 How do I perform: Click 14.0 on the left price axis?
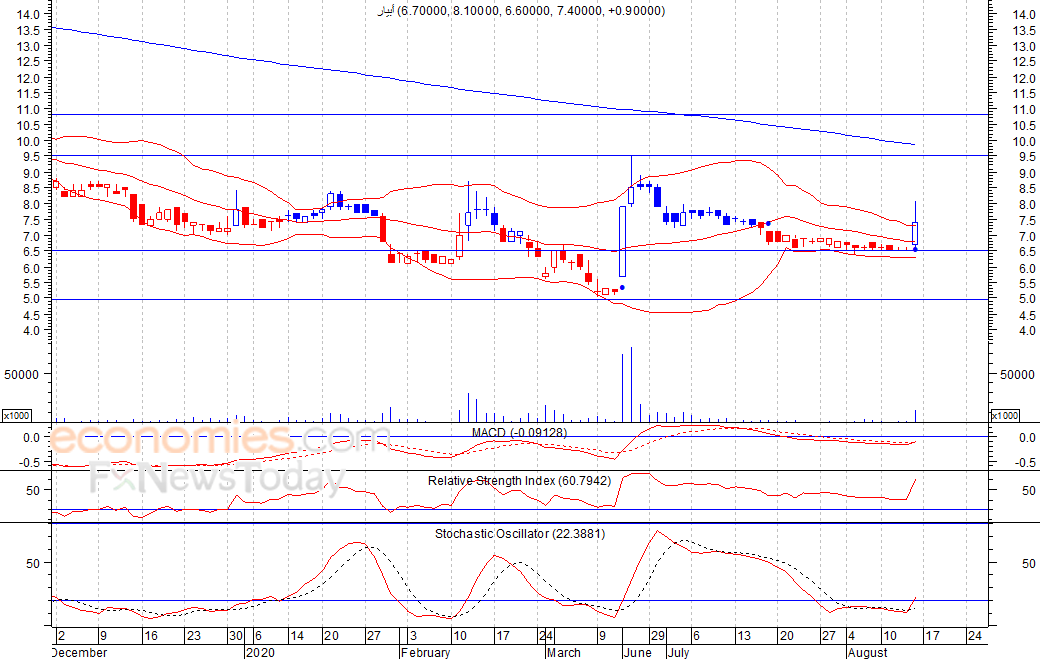[29, 14]
